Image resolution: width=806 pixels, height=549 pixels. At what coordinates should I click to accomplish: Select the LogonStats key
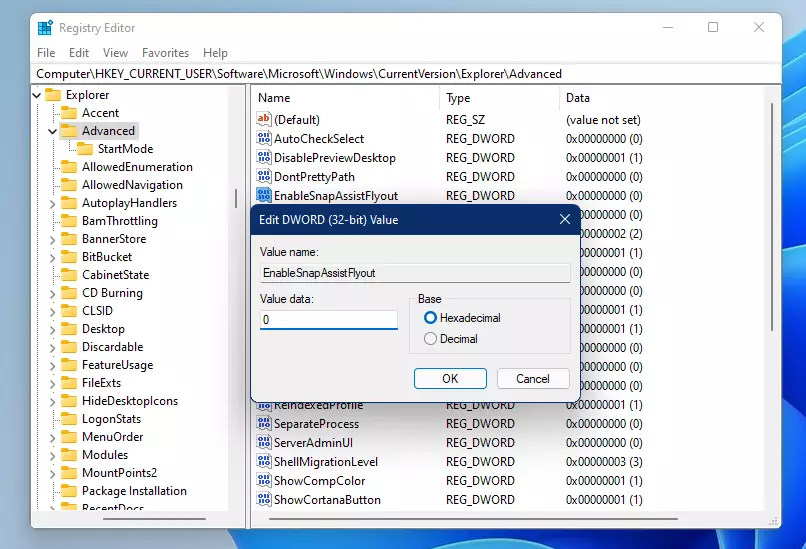pos(112,419)
